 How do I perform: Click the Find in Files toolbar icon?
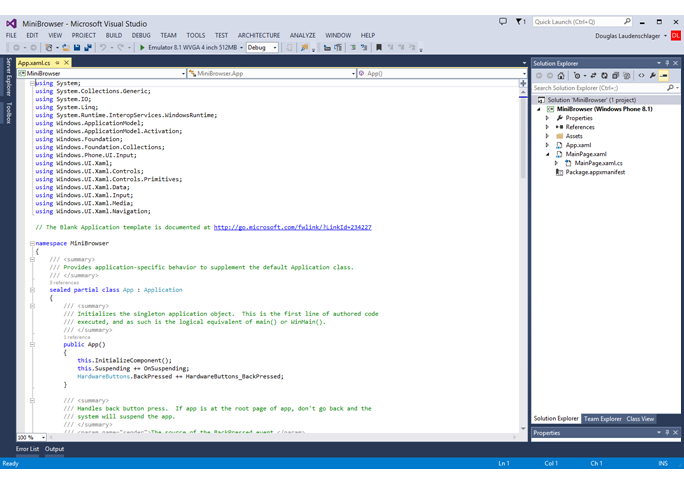coord(304,48)
